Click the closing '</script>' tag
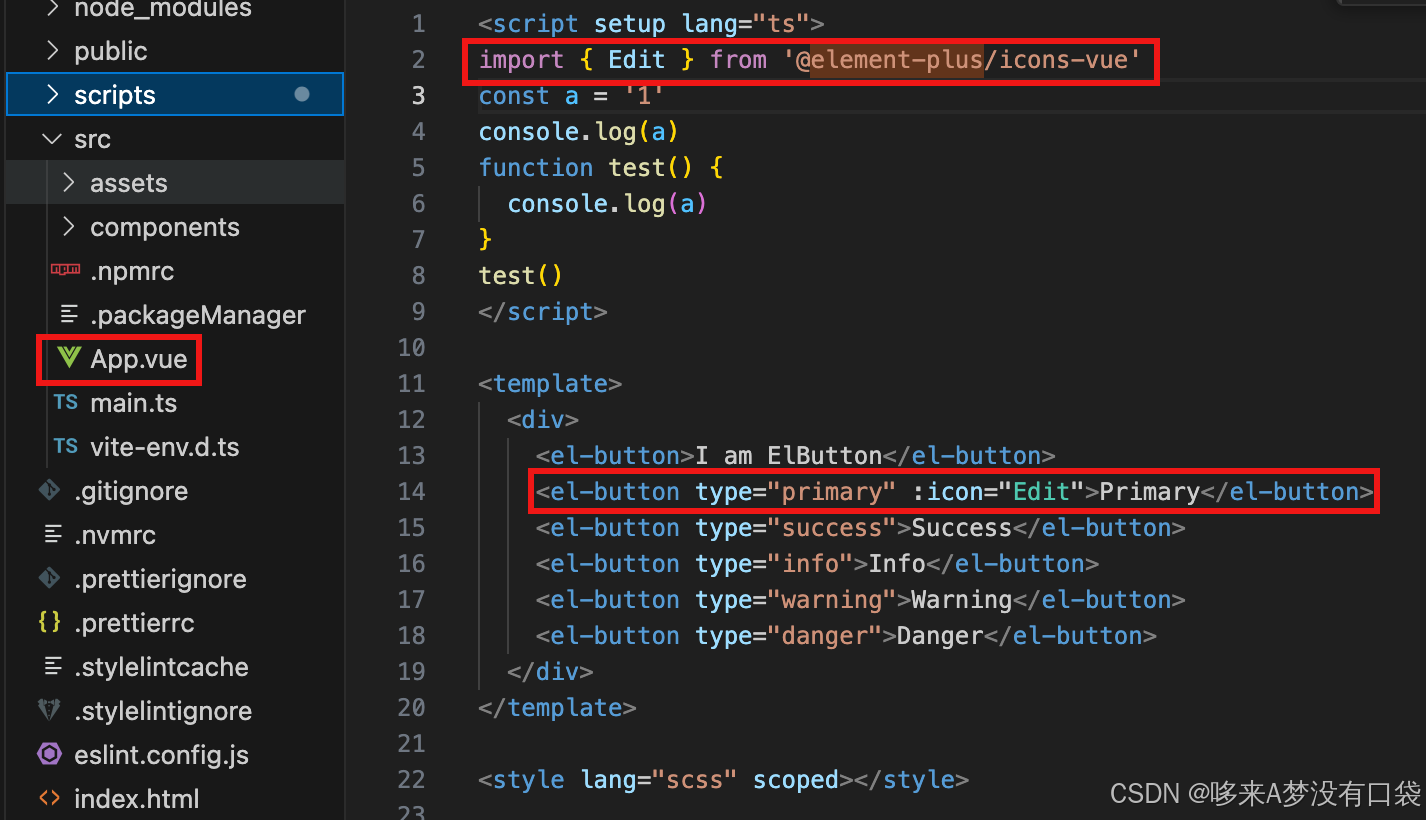1426x820 pixels. point(543,311)
